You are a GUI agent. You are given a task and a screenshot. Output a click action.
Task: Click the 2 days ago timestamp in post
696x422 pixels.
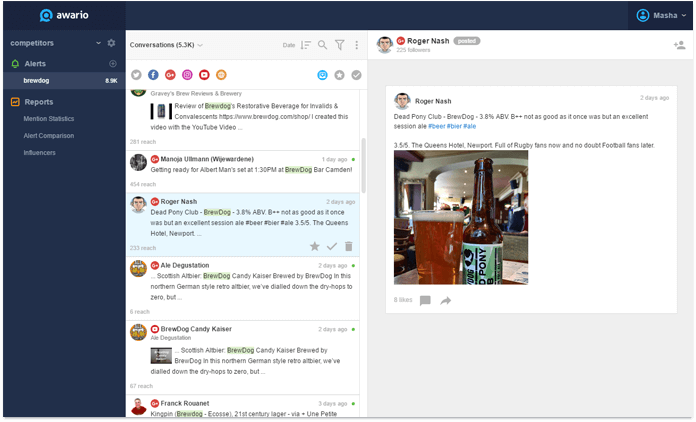pyautogui.click(x=654, y=98)
